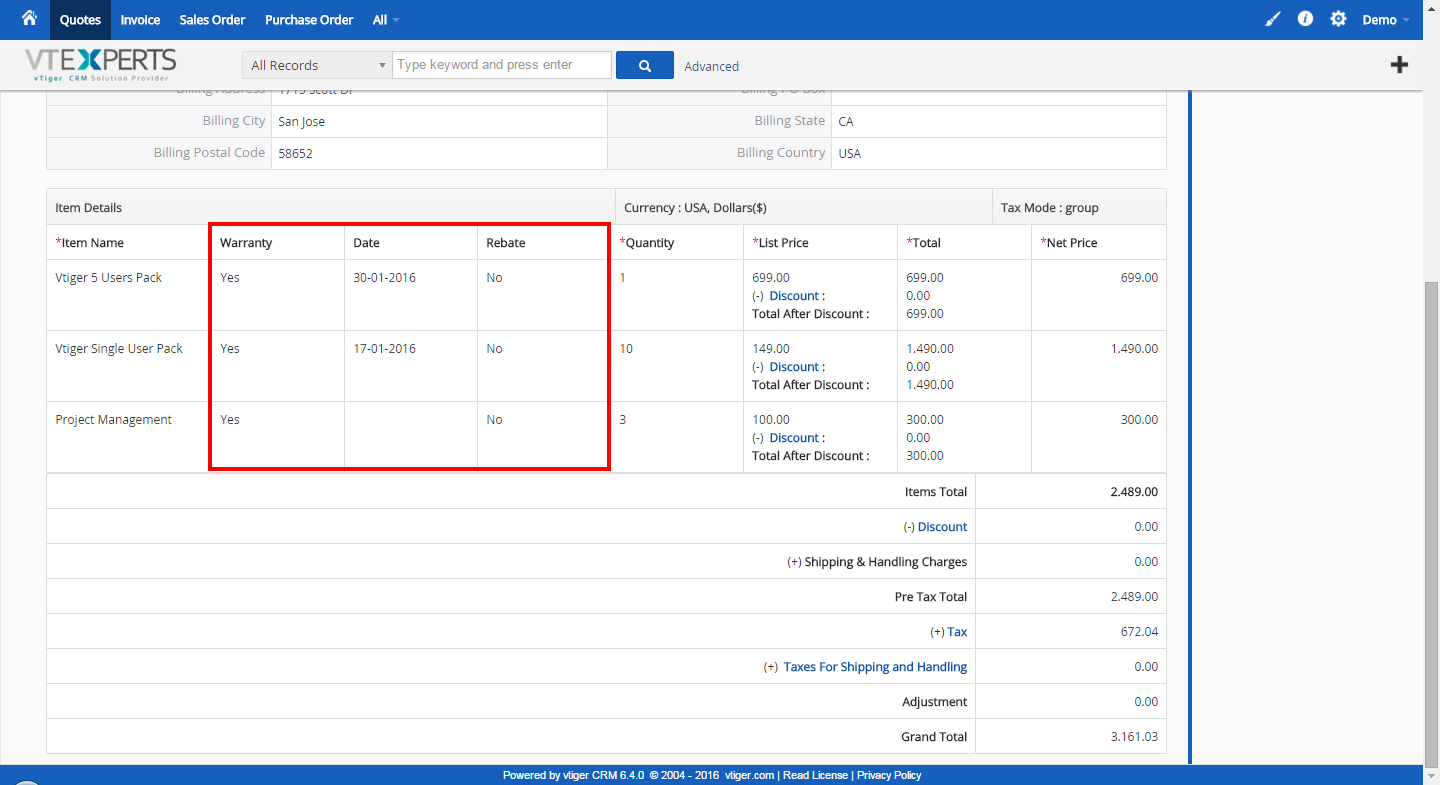
Task: Open the Read License footer link
Action: pyautogui.click(x=815, y=775)
